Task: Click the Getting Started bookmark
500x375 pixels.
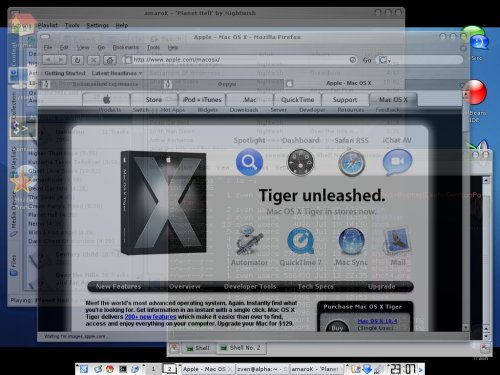Action: pyautogui.click(x=65, y=73)
